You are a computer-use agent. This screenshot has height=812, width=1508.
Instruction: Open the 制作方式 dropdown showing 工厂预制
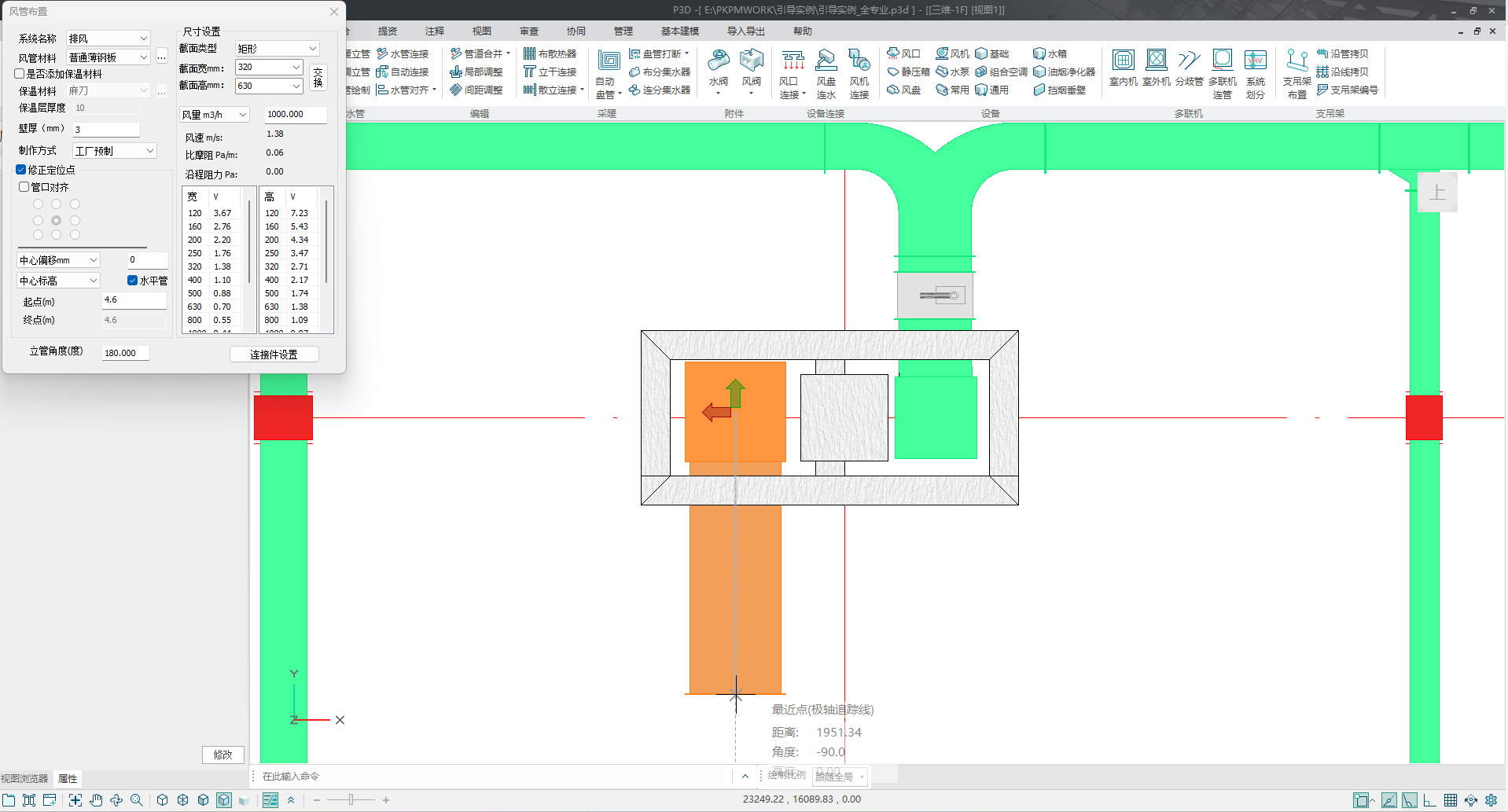tap(115, 151)
